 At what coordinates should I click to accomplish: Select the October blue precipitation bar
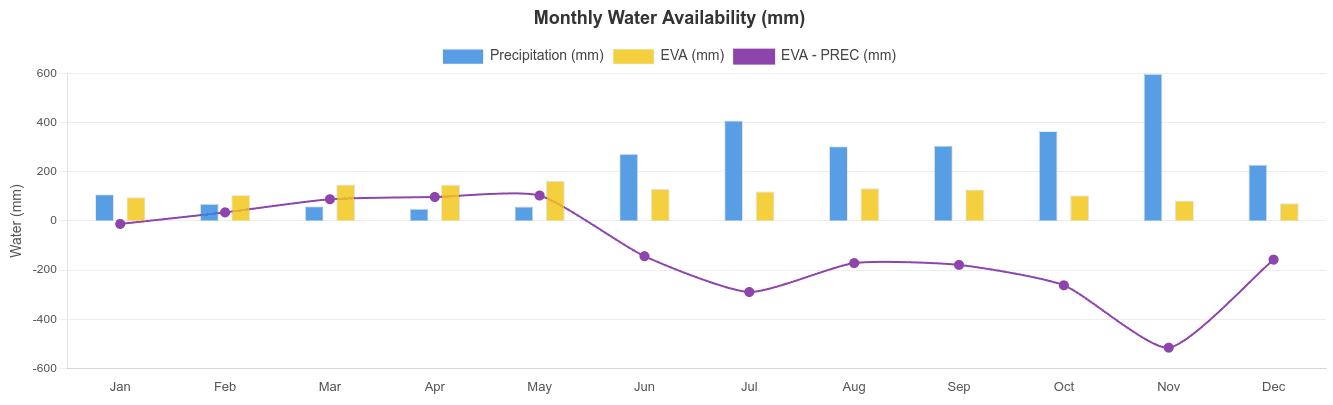(x=1048, y=176)
